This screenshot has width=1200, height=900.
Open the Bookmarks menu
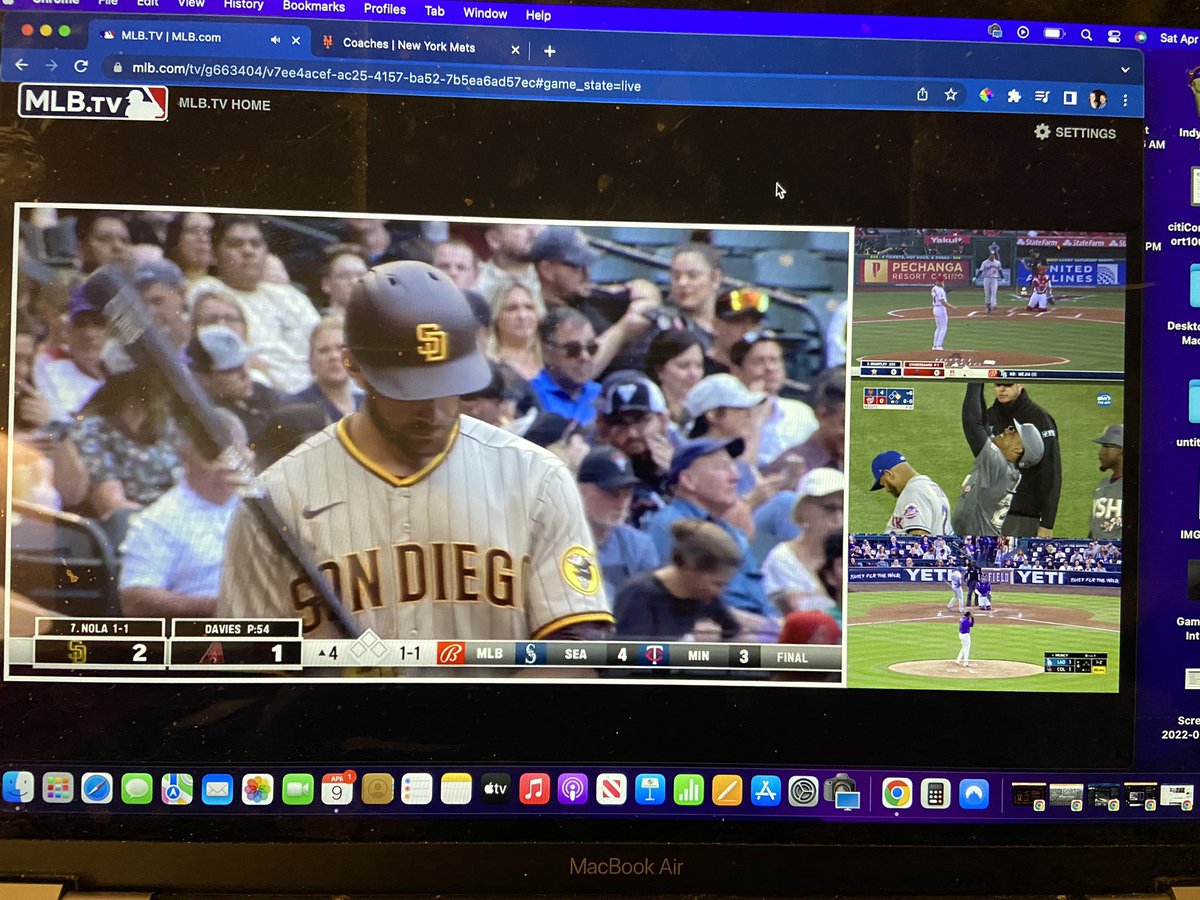pyautogui.click(x=314, y=7)
